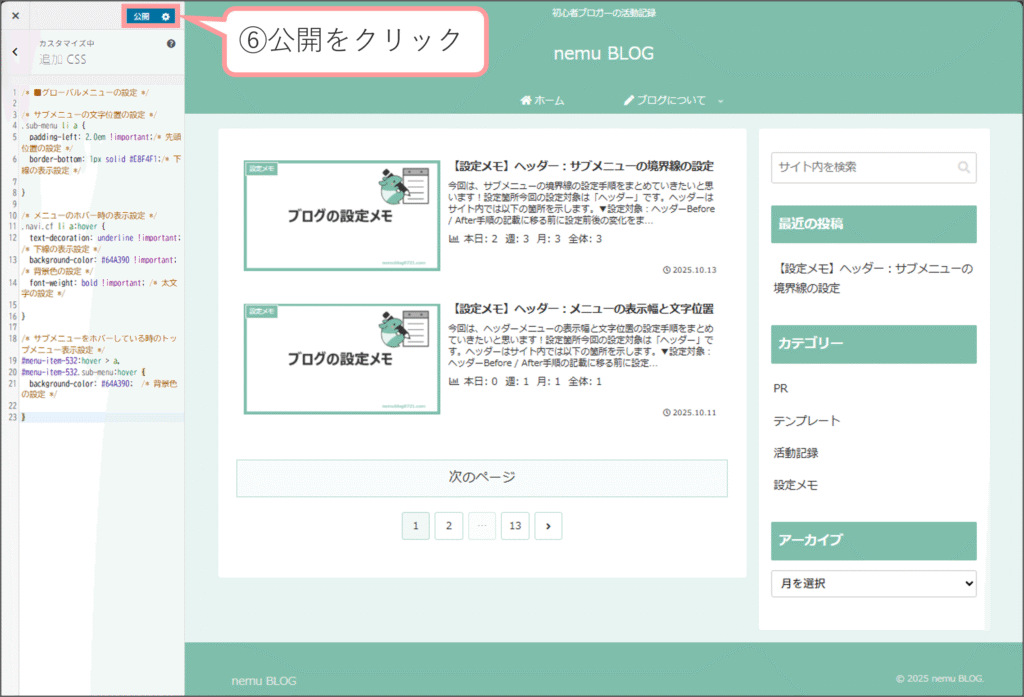Image resolution: width=1024 pixels, height=697 pixels.
Task: Jump to page 13 in pagination
Action: pyautogui.click(x=515, y=525)
